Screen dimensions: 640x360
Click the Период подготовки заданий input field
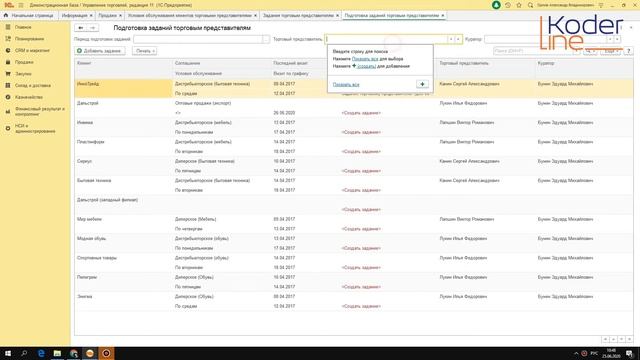coord(198,39)
